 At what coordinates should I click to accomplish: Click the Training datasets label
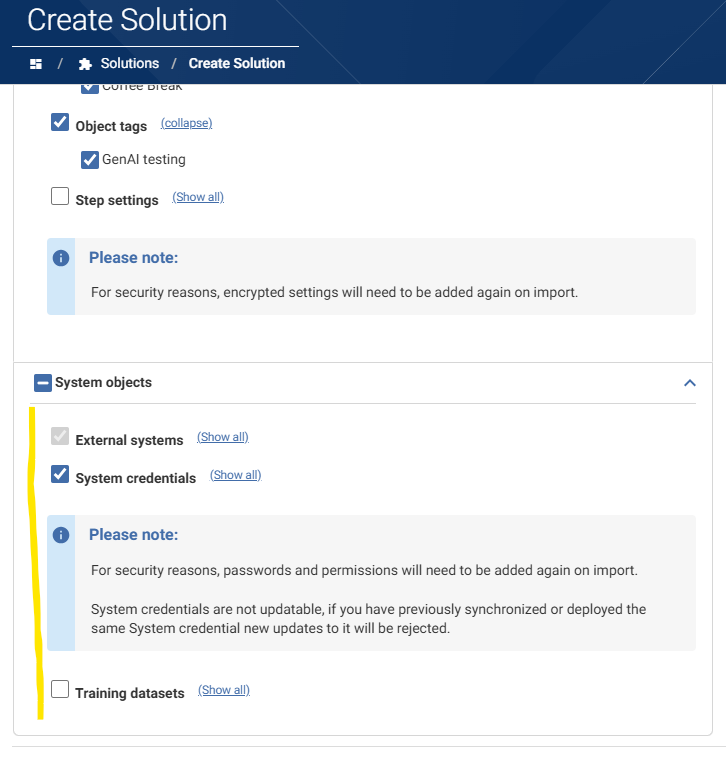click(130, 693)
